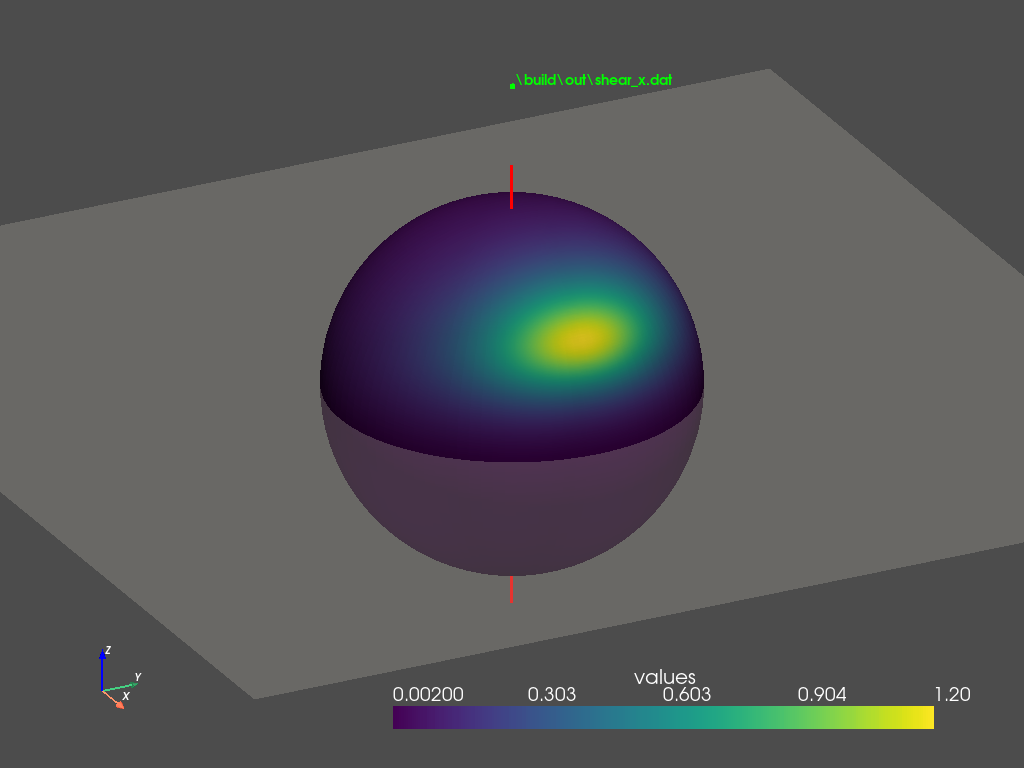Click the red axis line above the sphere
1024x768 pixels.
pos(511,186)
